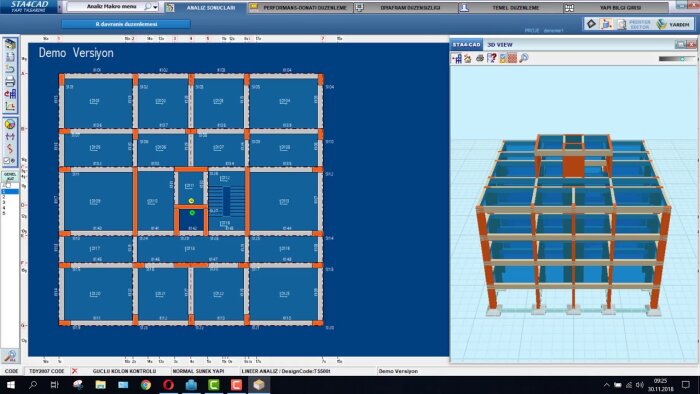Click the green circle marker in floor plan
Screen dimensions: 700x394
click(192, 213)
